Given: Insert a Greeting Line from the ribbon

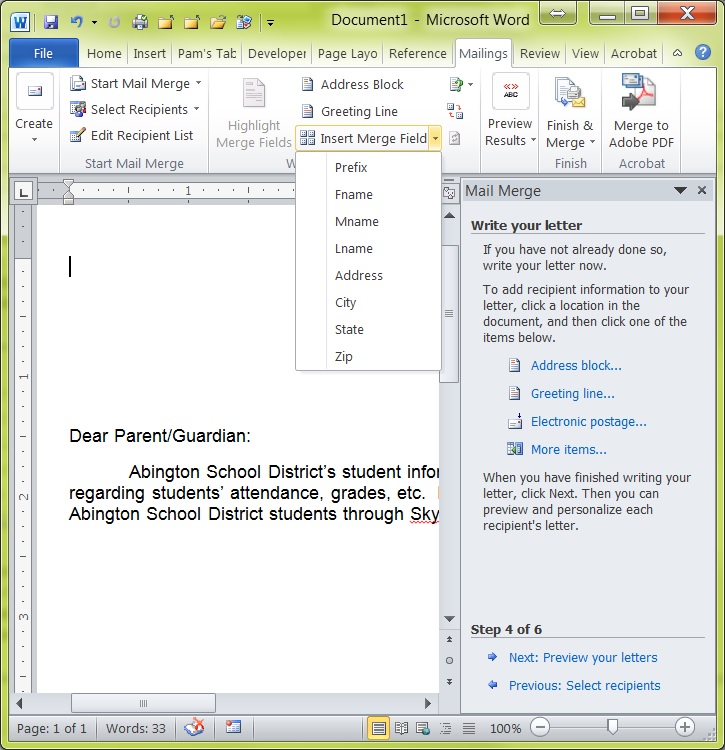Looking at the screenshot, I should click(349, 112).
